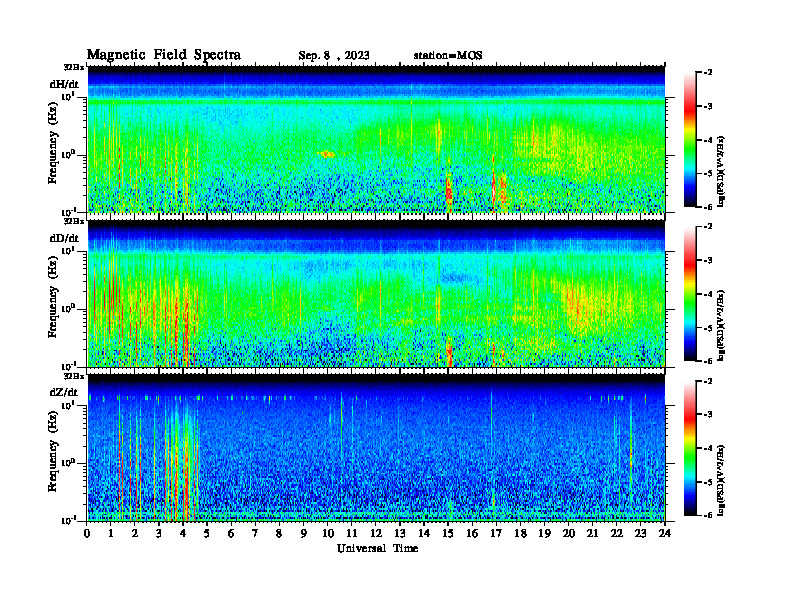Click the log PSD label of dZ/dt color bar
The height and width of the screenshot is (612, 792).
pyautogui.click(x=720, y=480)
